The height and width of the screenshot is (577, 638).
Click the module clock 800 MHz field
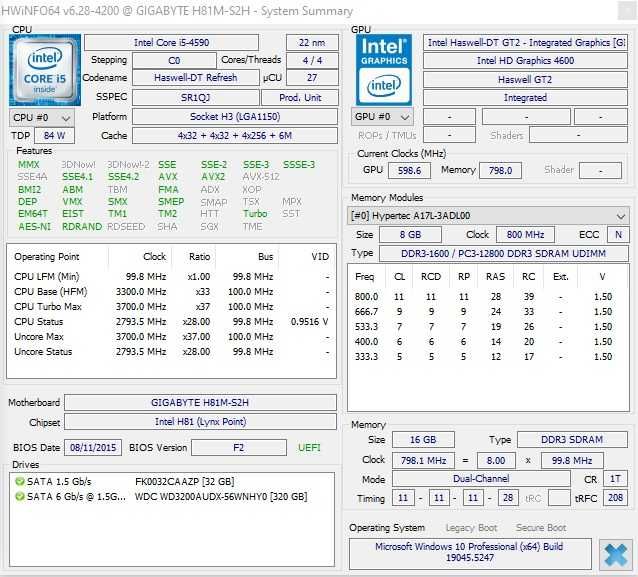pos(525,235)
